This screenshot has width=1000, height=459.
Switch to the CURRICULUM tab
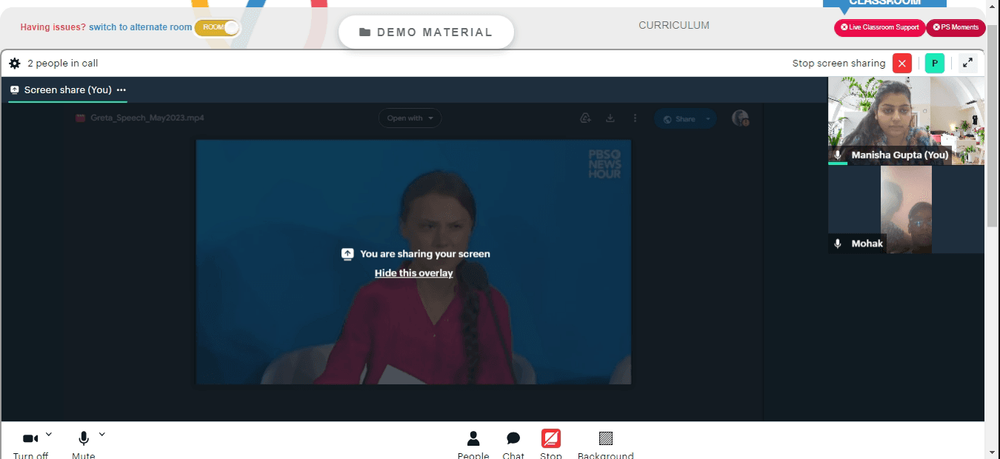(x=673, y=26)
